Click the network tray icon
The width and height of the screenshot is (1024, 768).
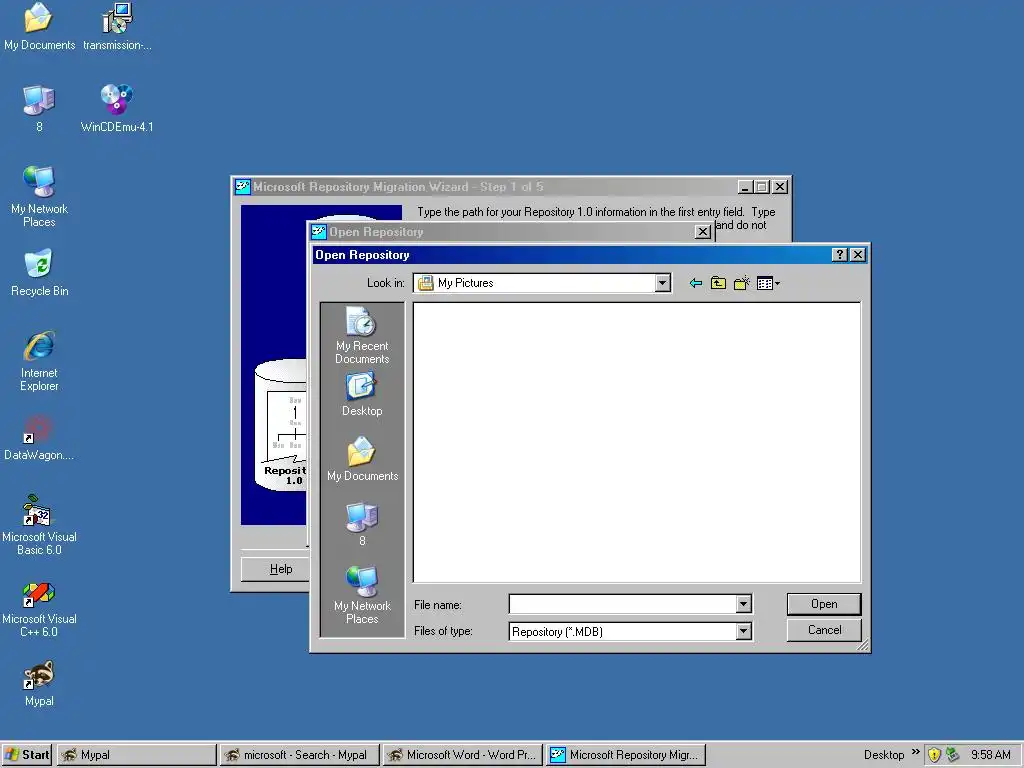tap(953, 755)
